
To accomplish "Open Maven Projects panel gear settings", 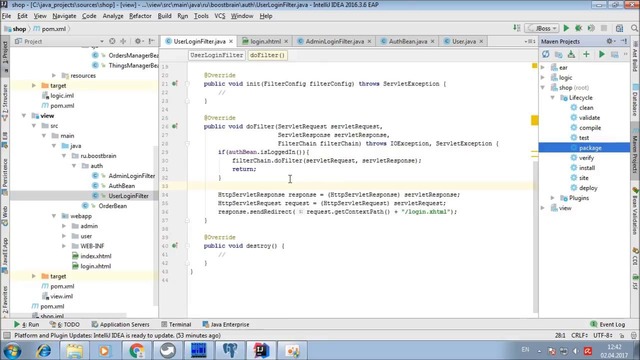I will coord(610,41).
